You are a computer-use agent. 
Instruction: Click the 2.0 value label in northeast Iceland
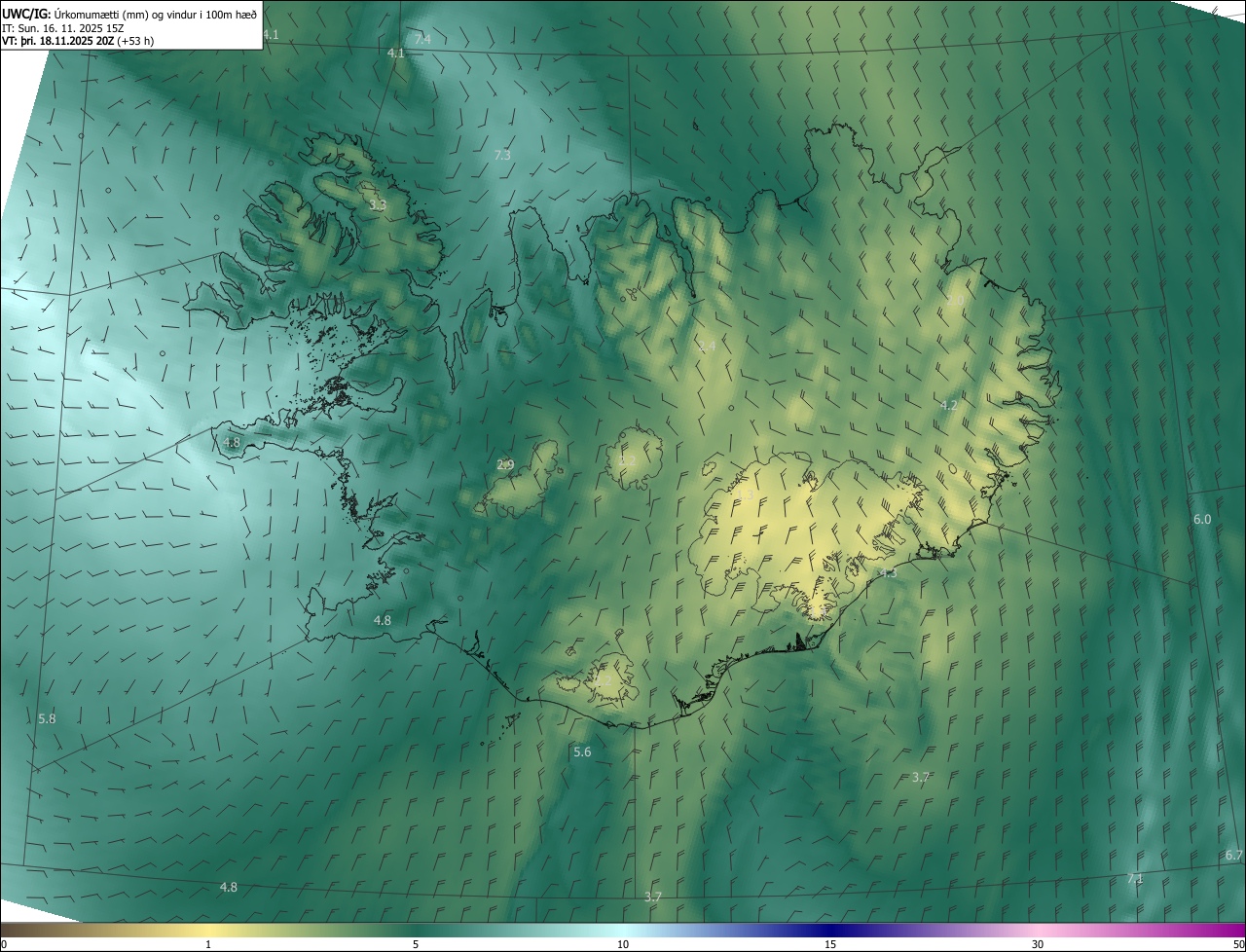(955, 301)
